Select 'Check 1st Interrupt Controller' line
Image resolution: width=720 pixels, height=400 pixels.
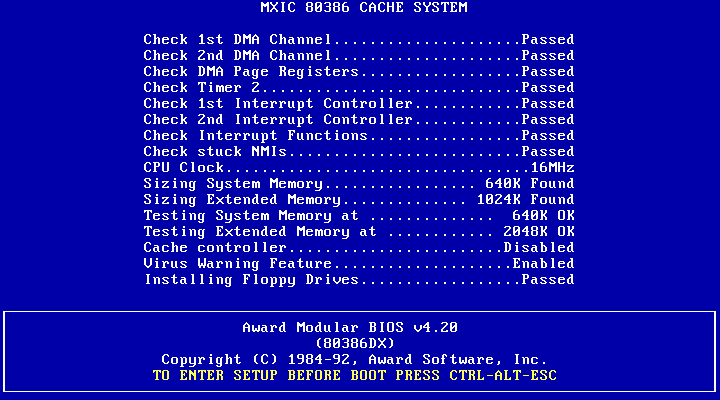tap(359, 104)
